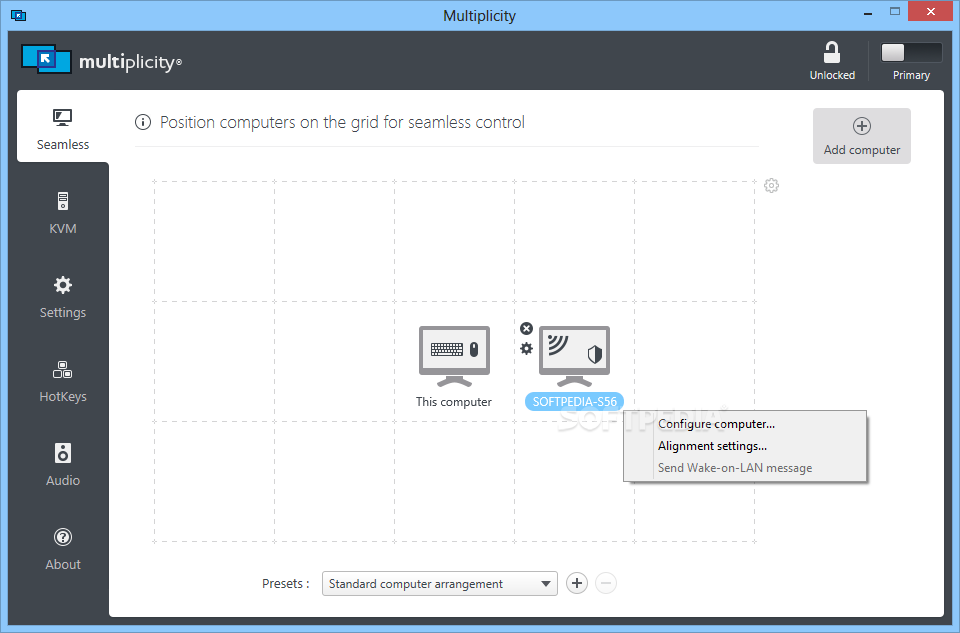The width and height of the screenshot is (960, 633).
Task: Open the Audio tab
Action: (x=62, y=465)
